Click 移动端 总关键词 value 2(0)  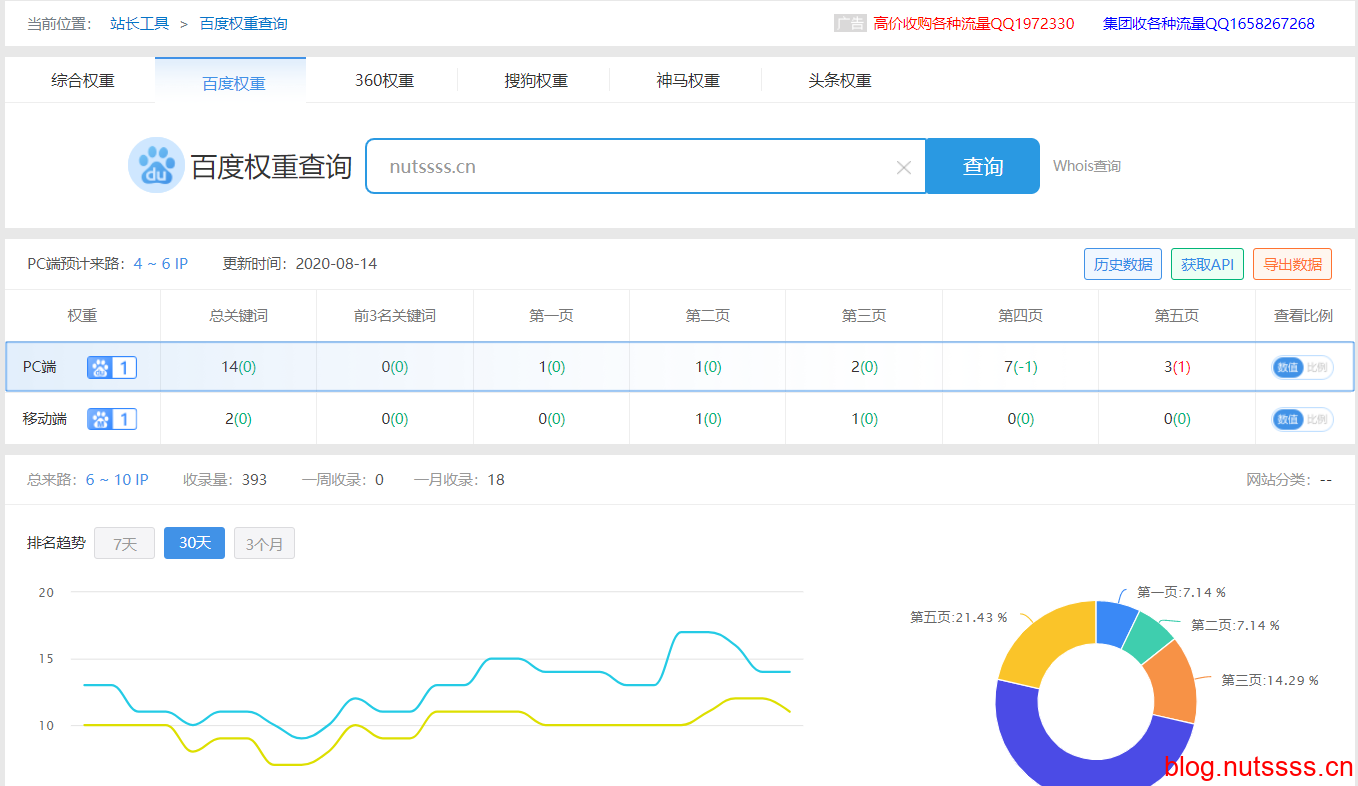point(238,419)
